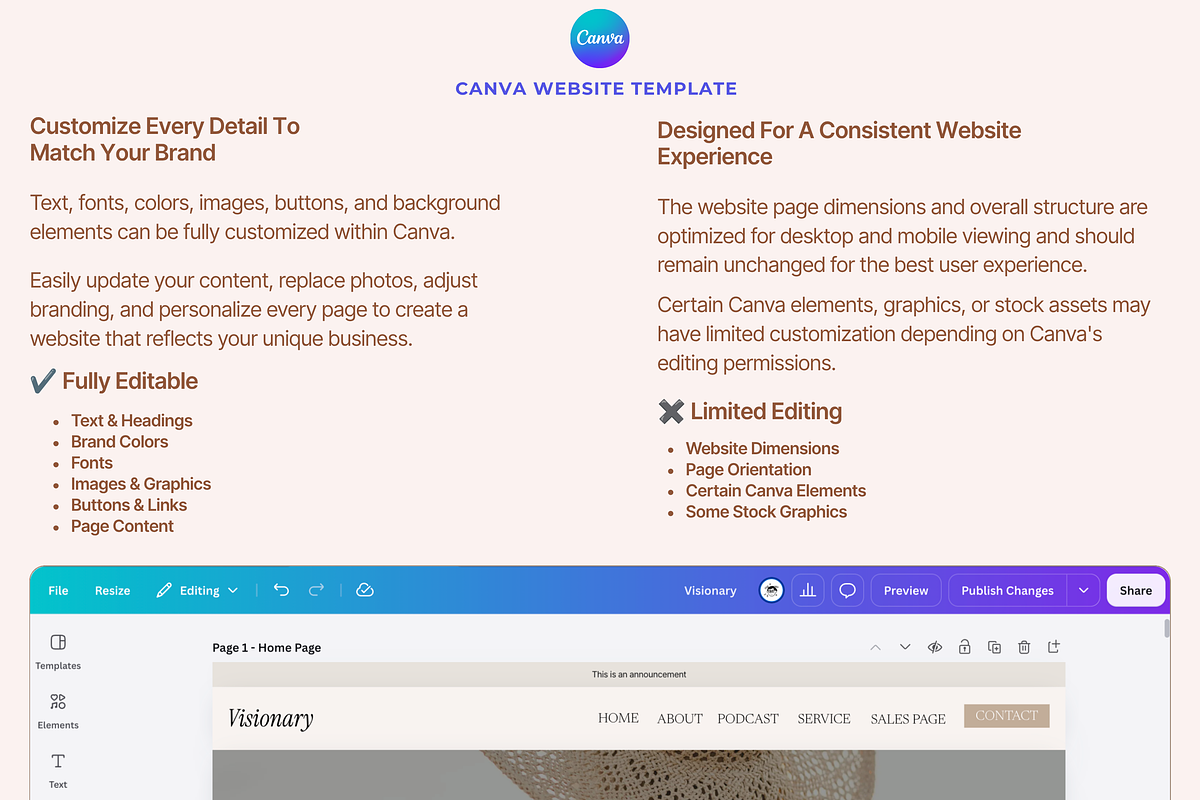
Task: Click the SERVICE nav link
Action: 824,718
